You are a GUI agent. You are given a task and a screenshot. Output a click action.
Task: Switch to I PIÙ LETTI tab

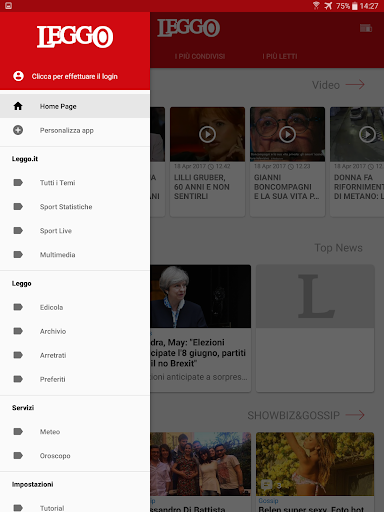[280, 56]
